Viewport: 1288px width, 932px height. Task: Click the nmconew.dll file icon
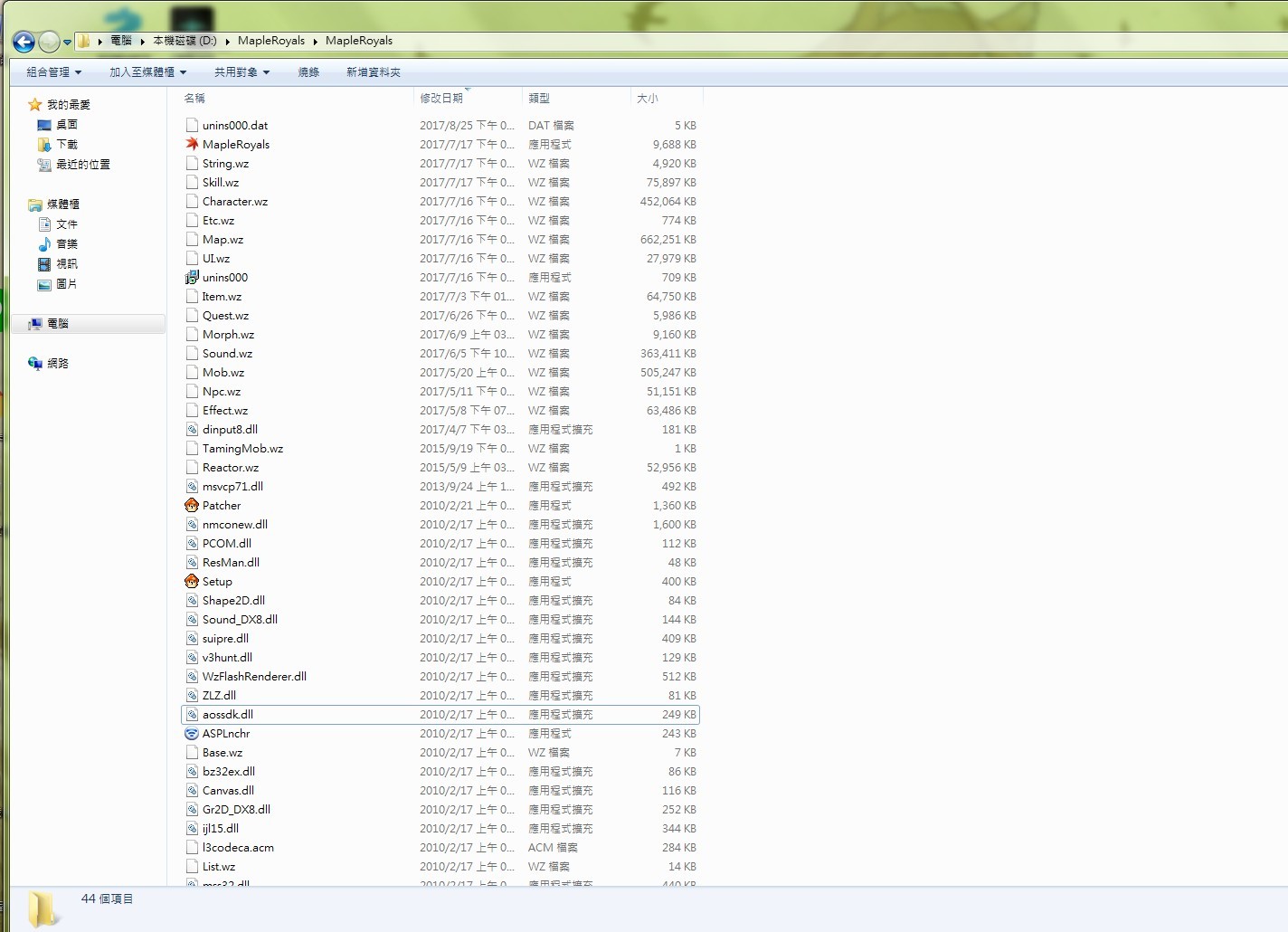click(192, 524)
